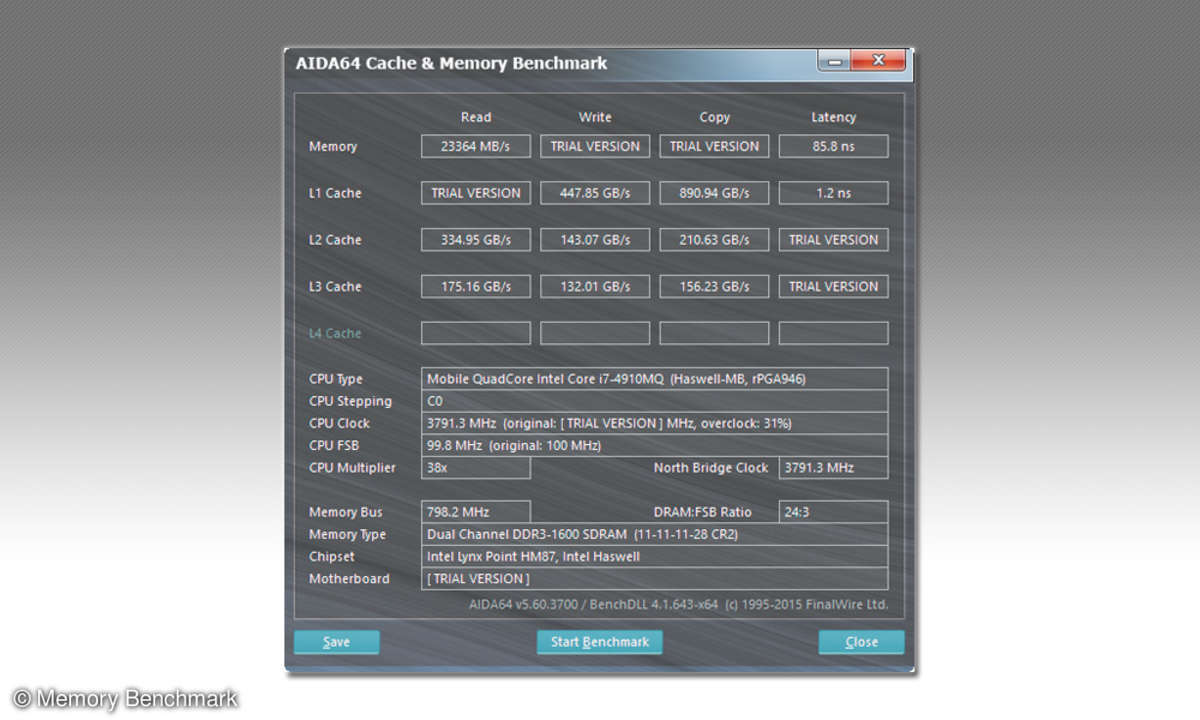Screen dimensions: 1200x720
Task: Click the empty L4 Cache Write field
Action: click(595, 333)
